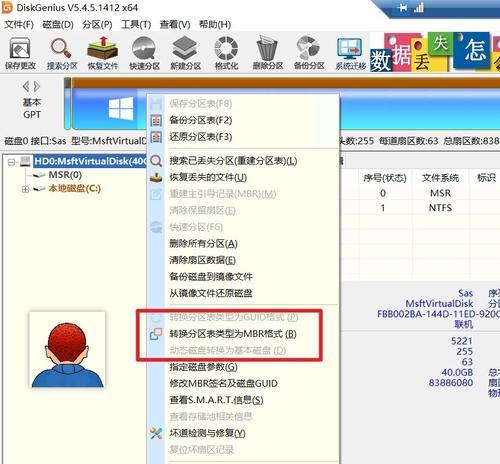This screenshot has width=500, height=464.
Task: Choose 转换分区表类型为MBR格式 in context menu
Action: (233, 334)
